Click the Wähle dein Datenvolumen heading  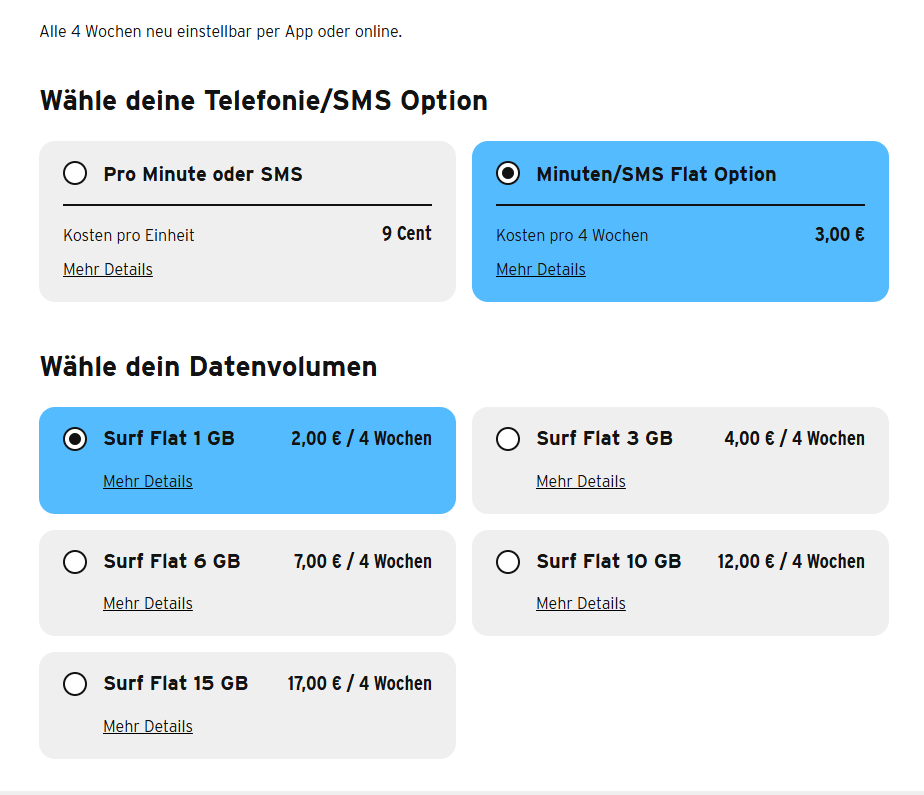(208, 367)
